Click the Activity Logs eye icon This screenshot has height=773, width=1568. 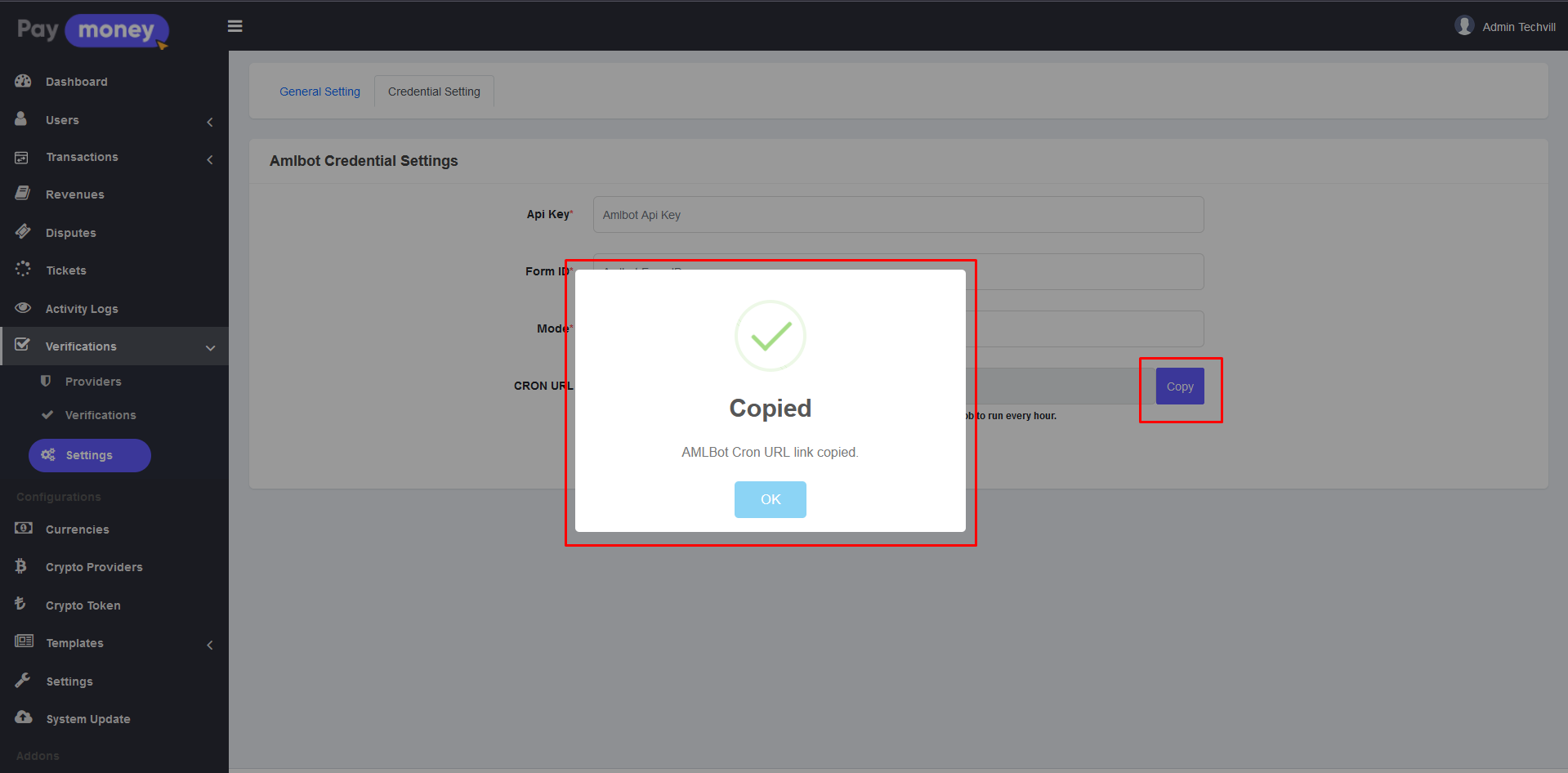click(x=23, y=308)
